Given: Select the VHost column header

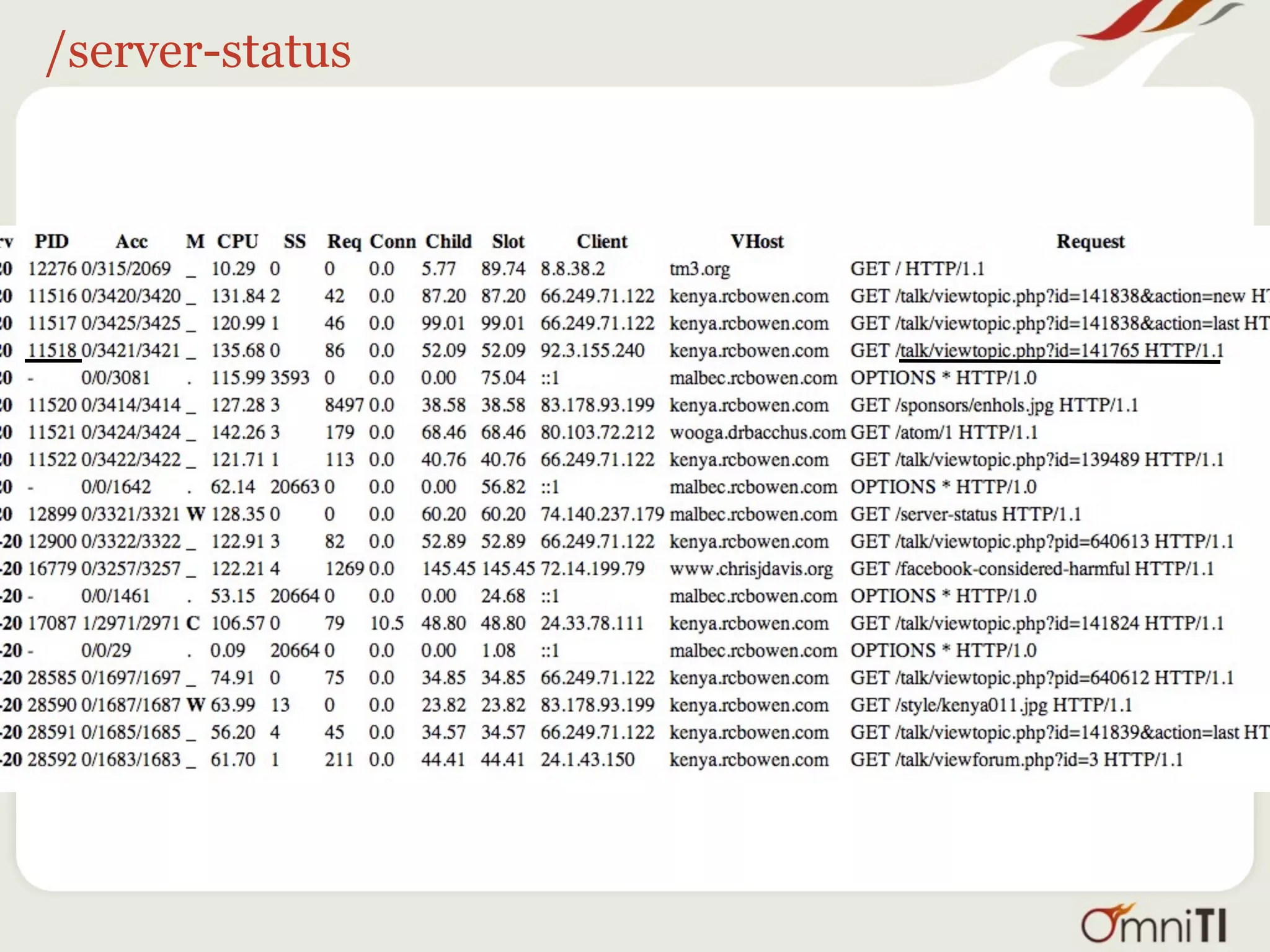Looking at the screenshot, I should pyautogui.click(x=757, y=241).
